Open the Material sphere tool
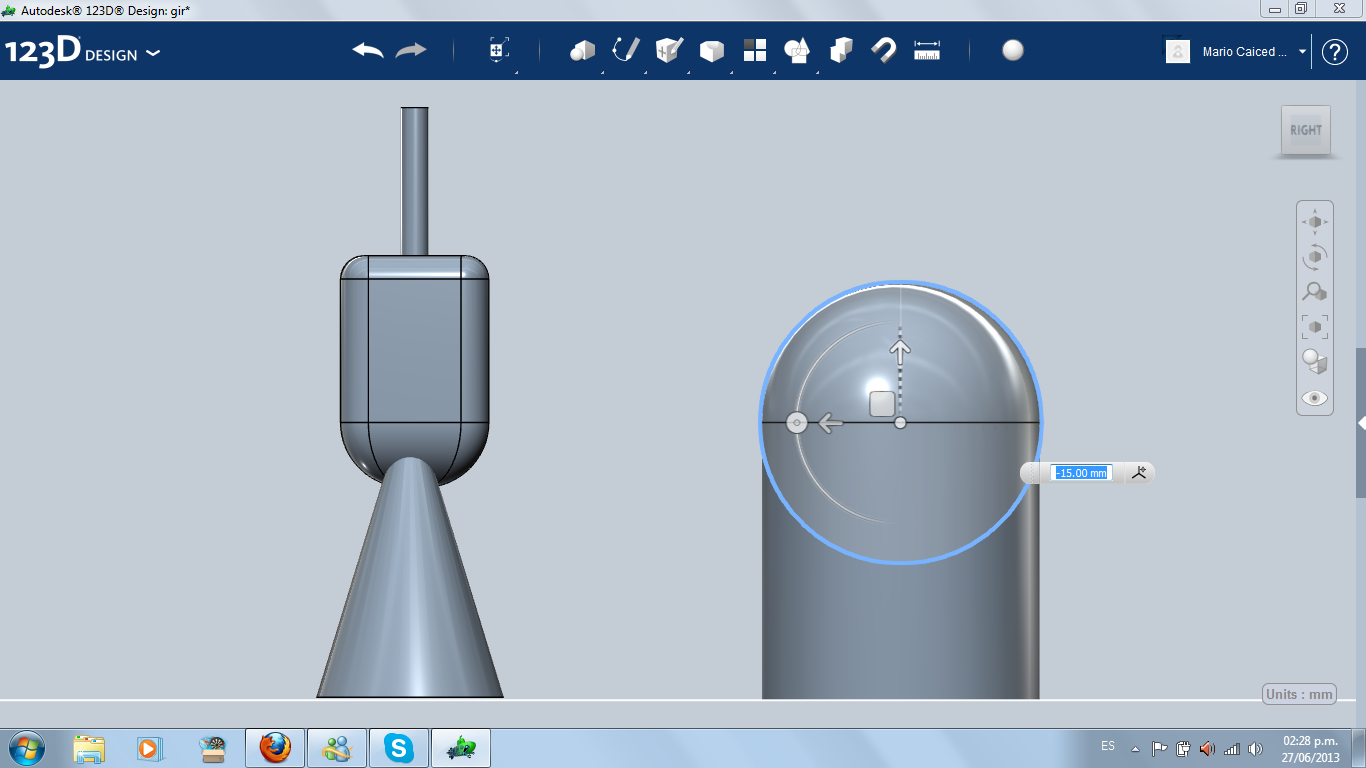The width and height of the screenshot is (1366, 768). click(1013, 50)
